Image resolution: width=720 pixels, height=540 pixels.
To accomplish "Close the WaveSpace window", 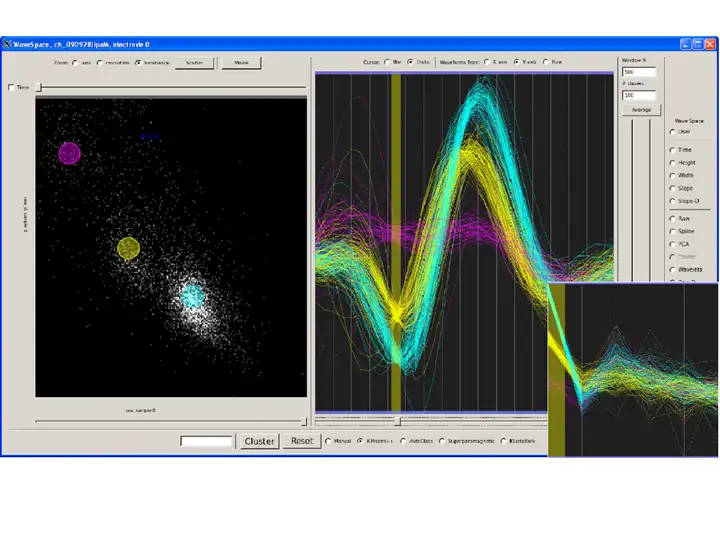I will point(710,44).
